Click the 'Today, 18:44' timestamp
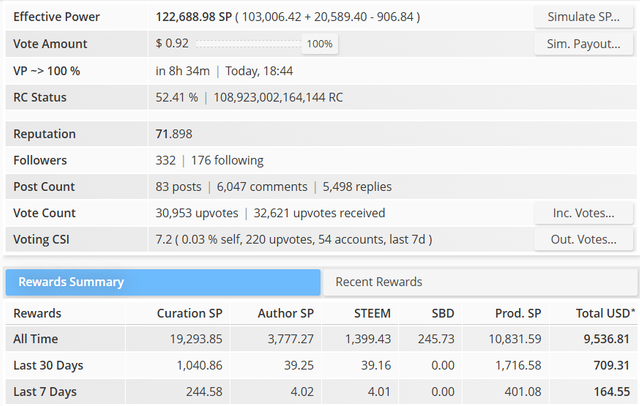The height and width of the screenshot is (406, 640). (x=259, y=71)
